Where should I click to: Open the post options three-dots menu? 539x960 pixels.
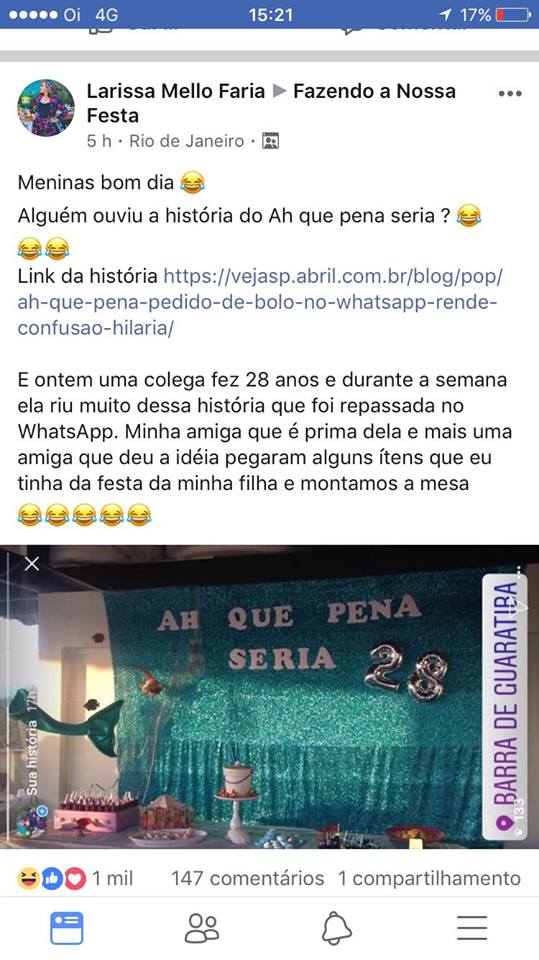510,94
